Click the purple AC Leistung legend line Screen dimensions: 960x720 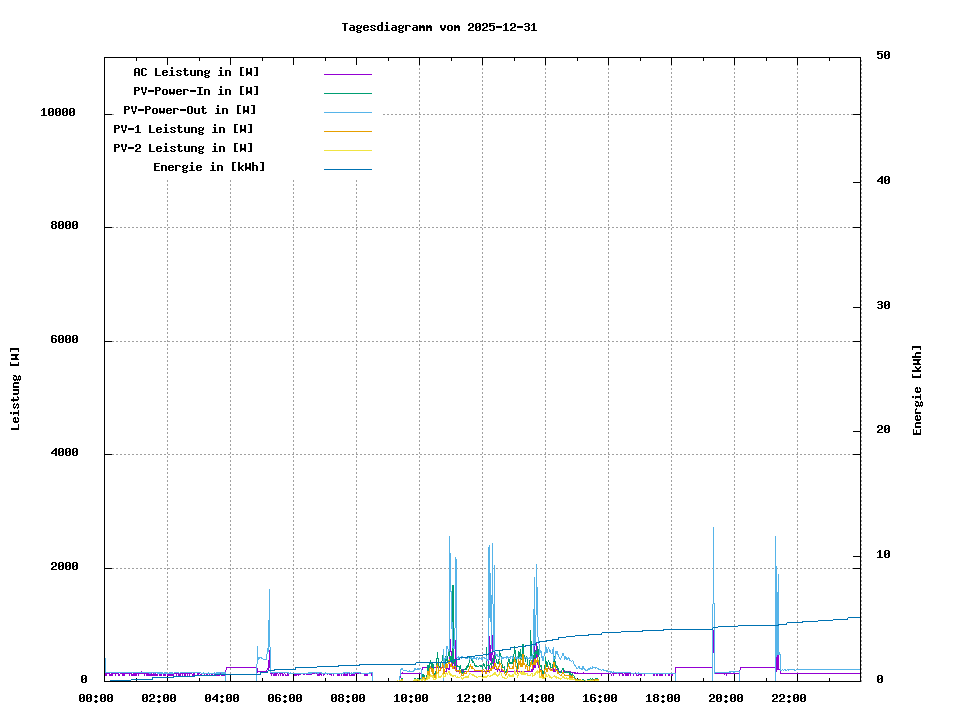pos(347,74)
